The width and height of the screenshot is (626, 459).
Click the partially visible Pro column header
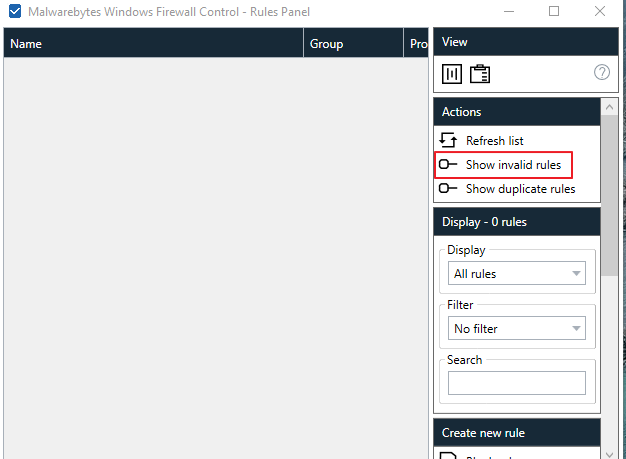(416, 43)
